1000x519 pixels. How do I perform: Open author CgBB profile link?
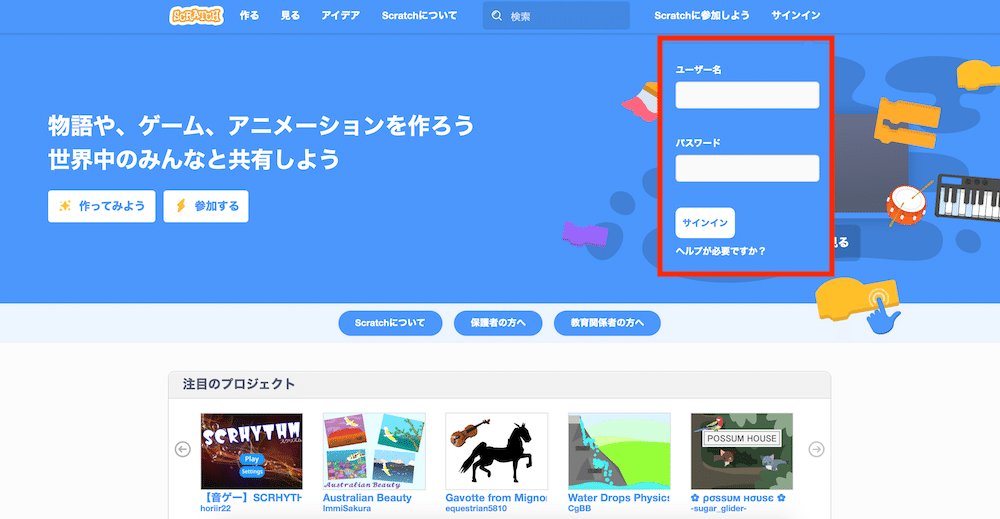point(579,509)
